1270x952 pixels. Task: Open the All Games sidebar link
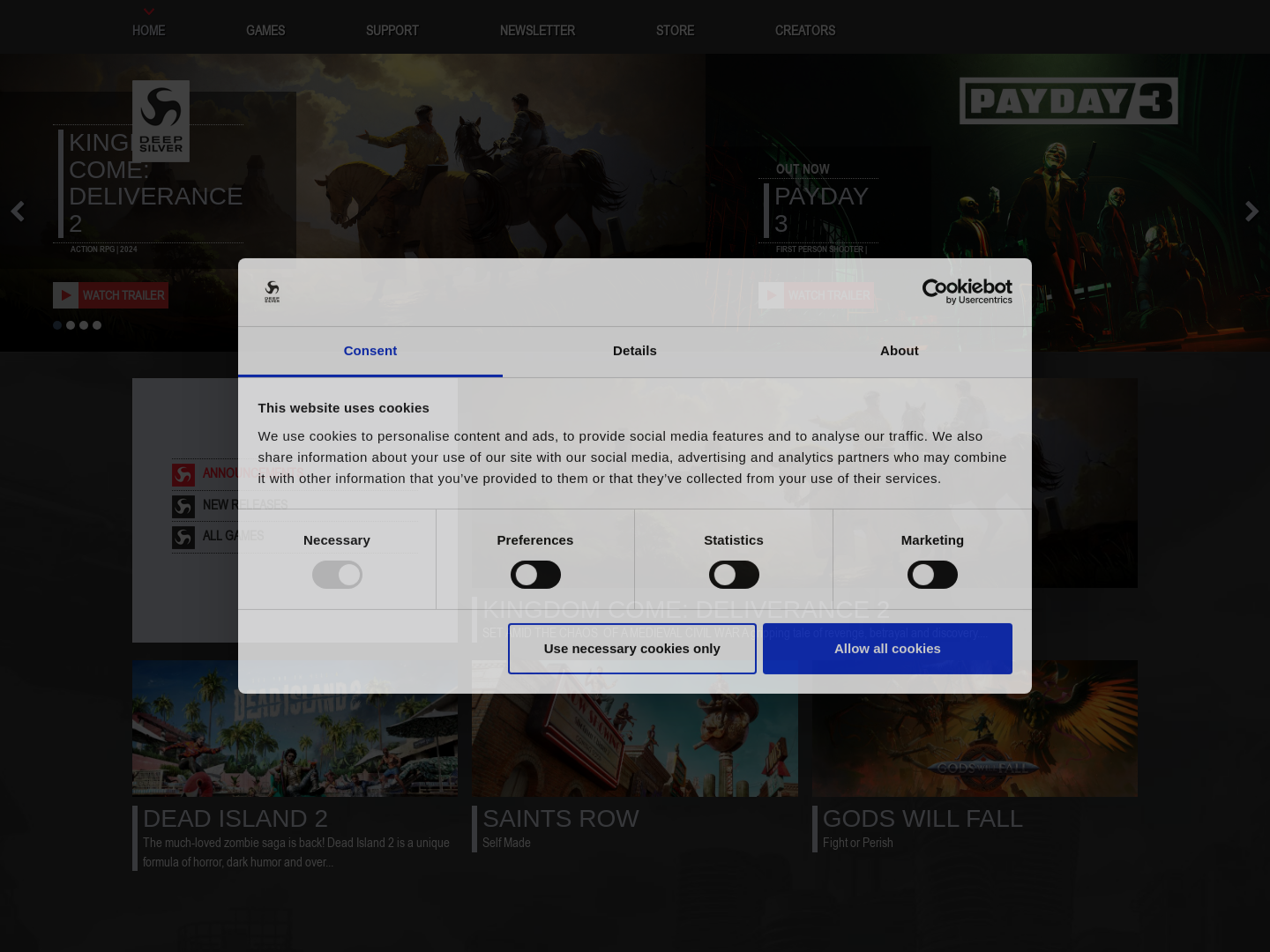(x=233, y=536)
